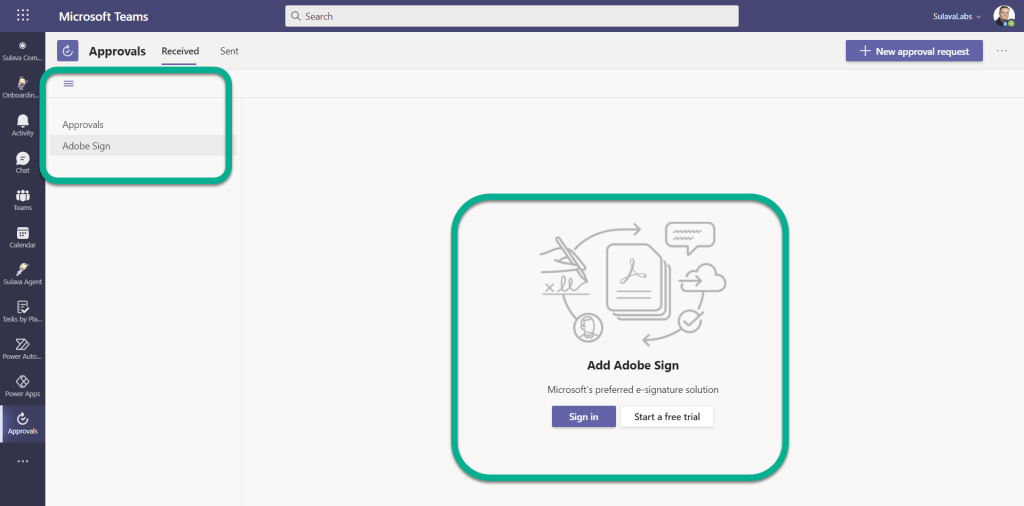
Task: Launch Power Automate from sidebar
Action: (22, 348)
